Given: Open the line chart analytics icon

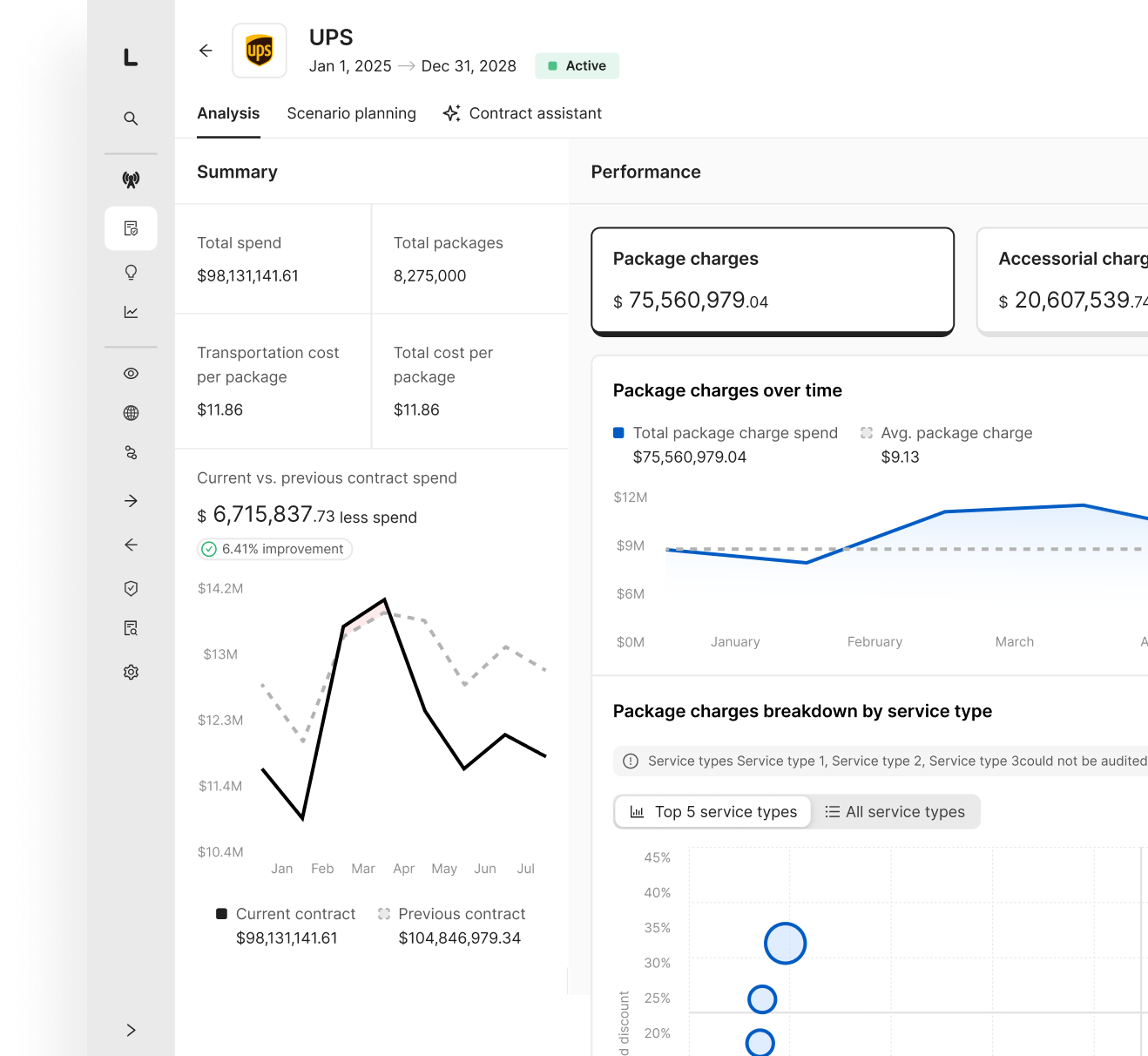Looking at the screenshot, I should (131, 312).
